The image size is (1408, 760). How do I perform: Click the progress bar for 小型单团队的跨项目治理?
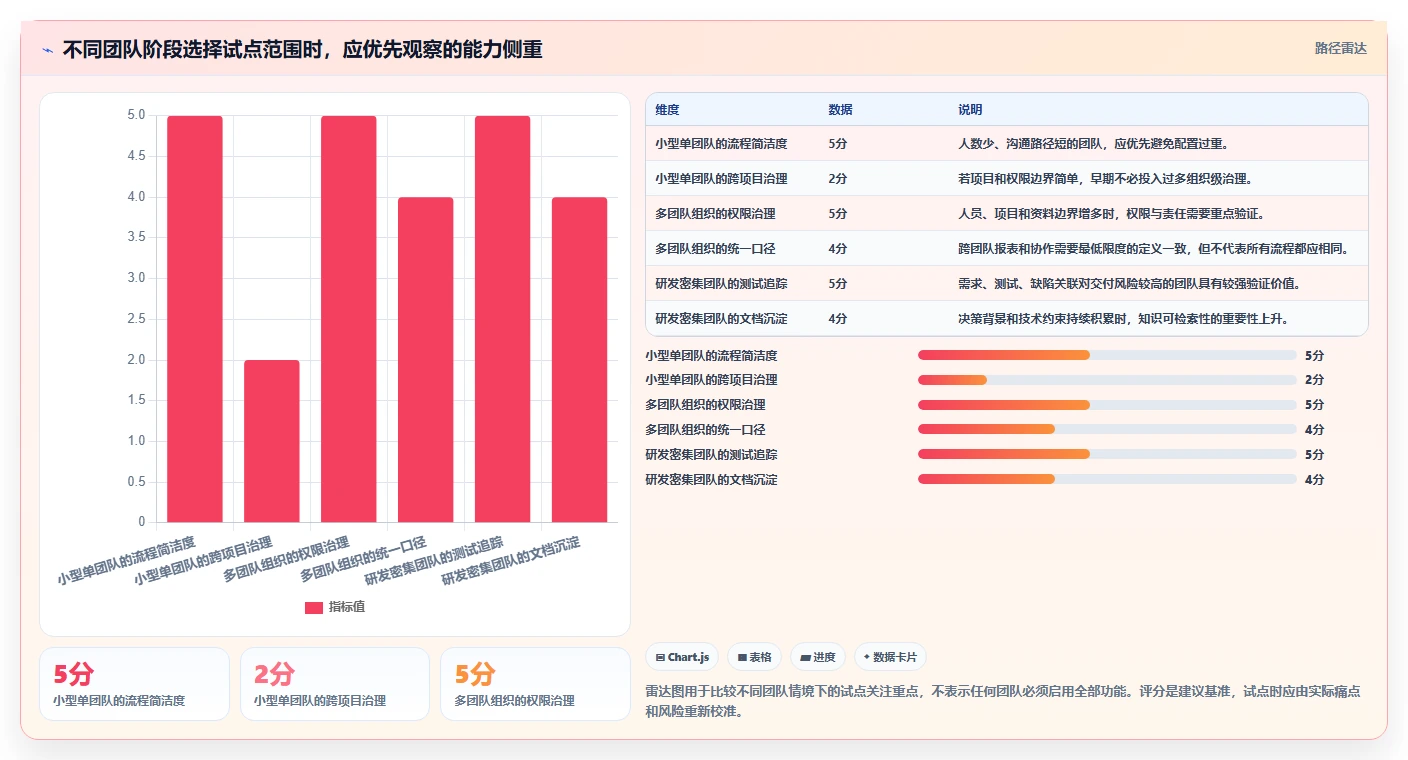[1107, 380]
